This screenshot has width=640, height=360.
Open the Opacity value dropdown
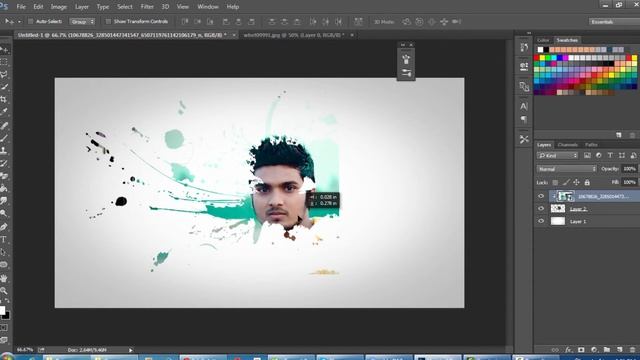(629, 169)
